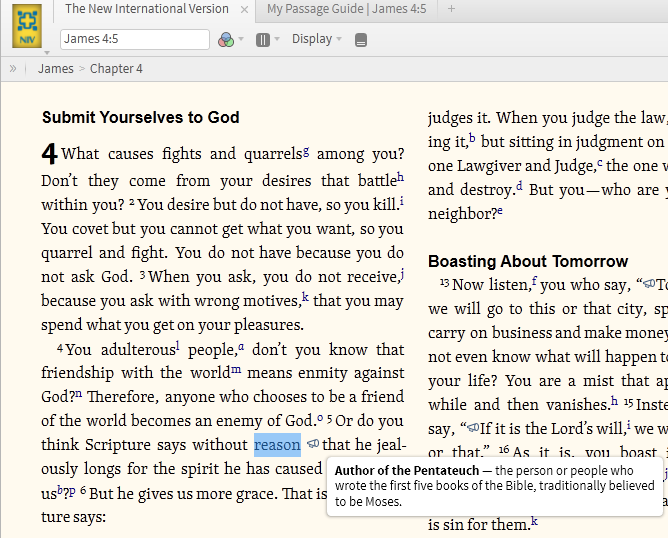Screen dimensions: 668x538
Task: Click the Boasting About Tomorrow heading
Action: pyautogui.click(x=528, y=261)
